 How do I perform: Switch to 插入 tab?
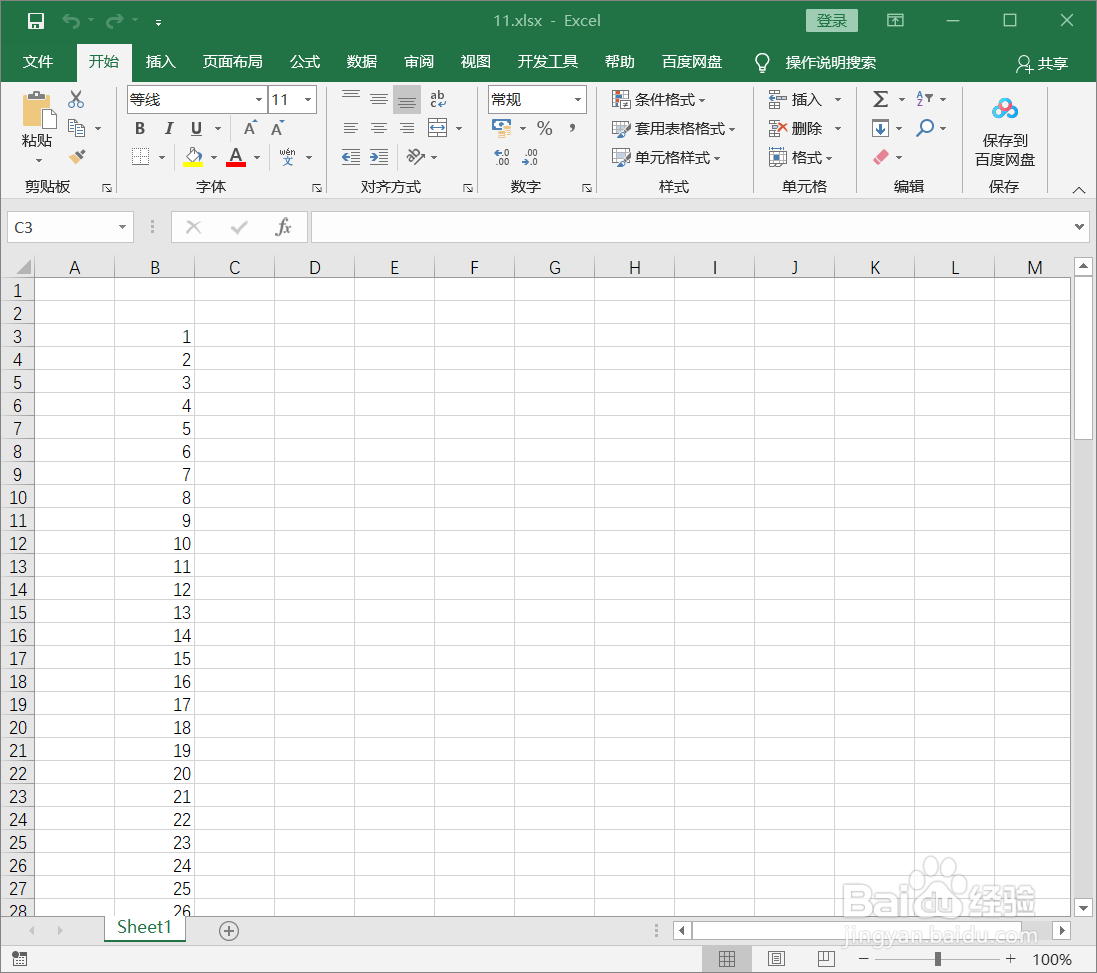point(160,62)
